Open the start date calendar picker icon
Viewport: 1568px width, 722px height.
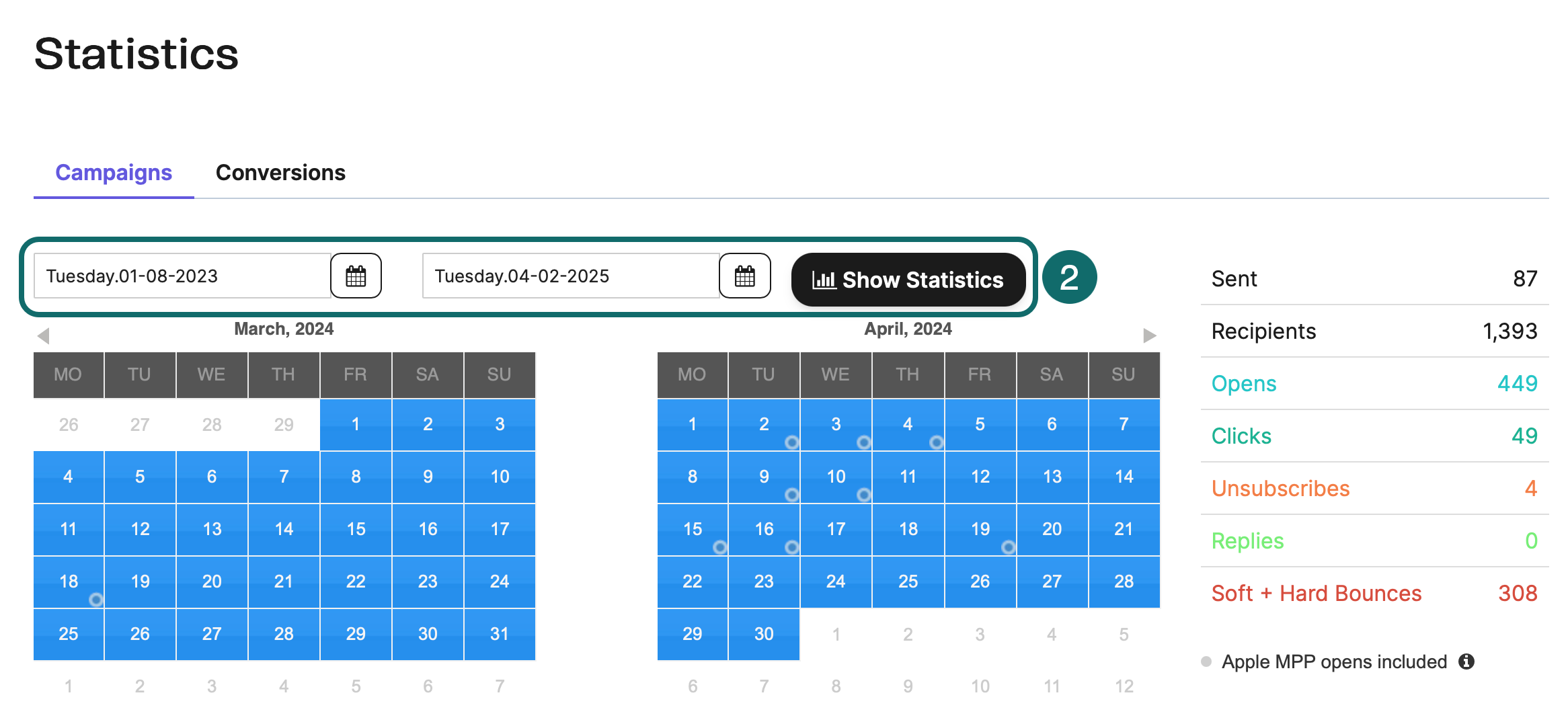click(356, 276)
